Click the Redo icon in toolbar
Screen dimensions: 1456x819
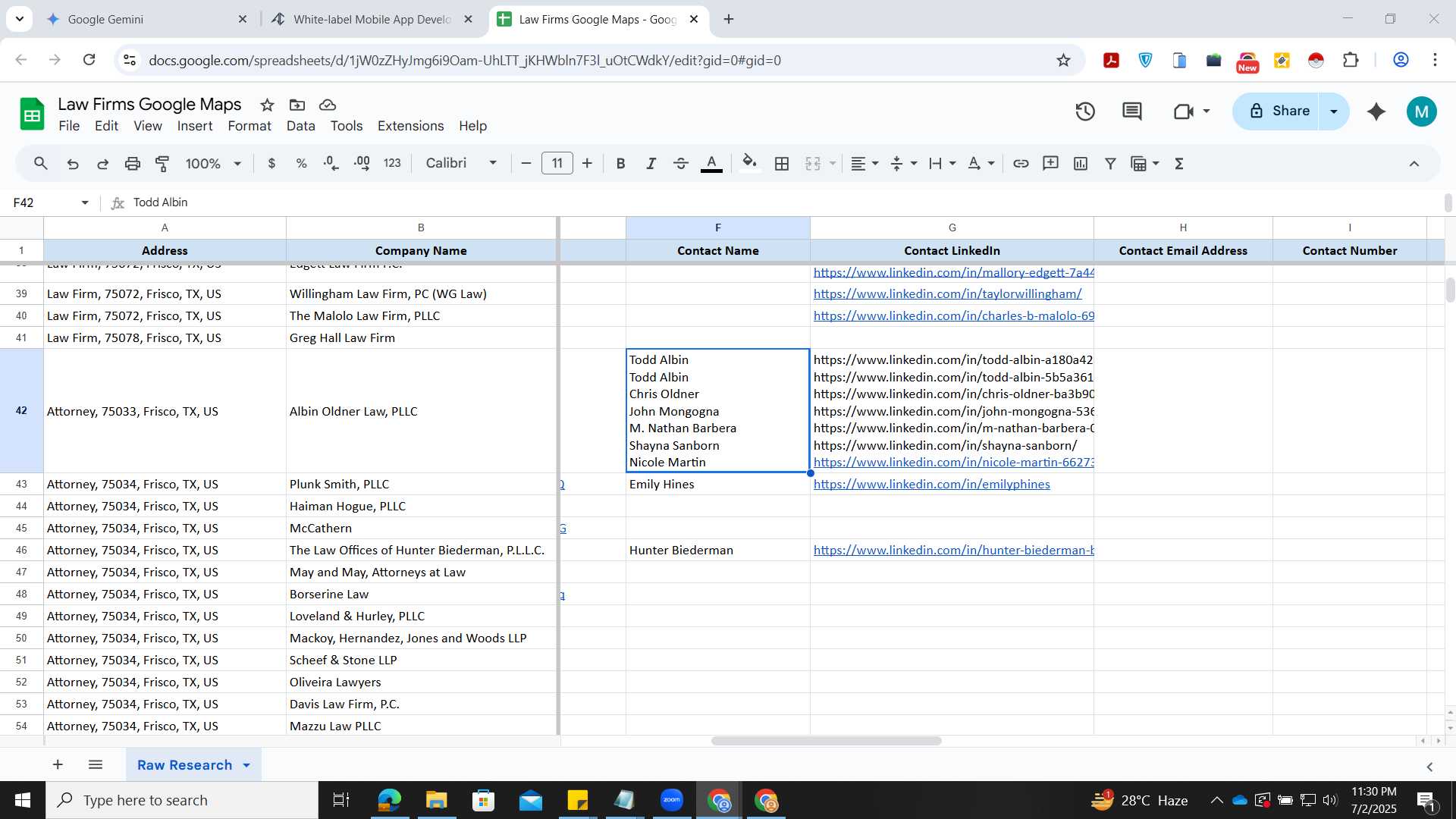(x=102, y=164)
